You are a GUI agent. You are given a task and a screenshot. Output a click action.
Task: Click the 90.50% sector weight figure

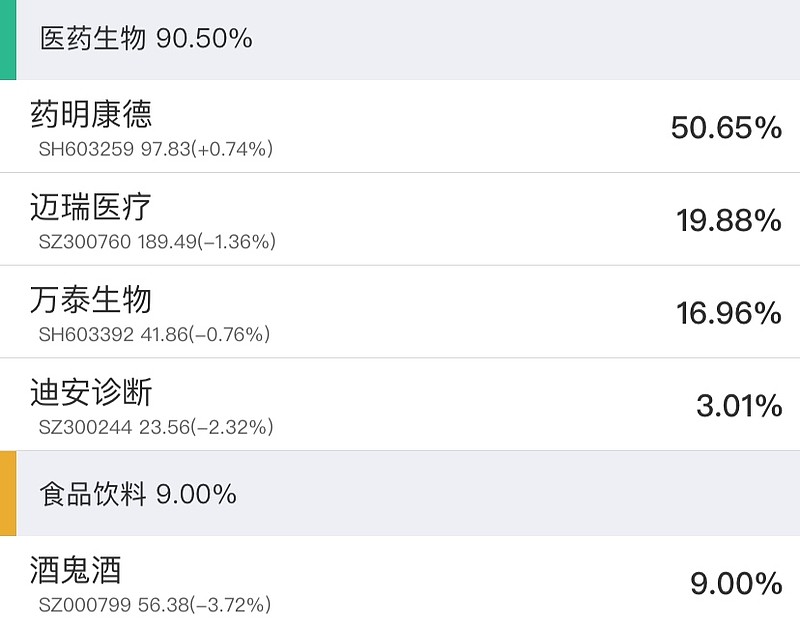point(205,39)
